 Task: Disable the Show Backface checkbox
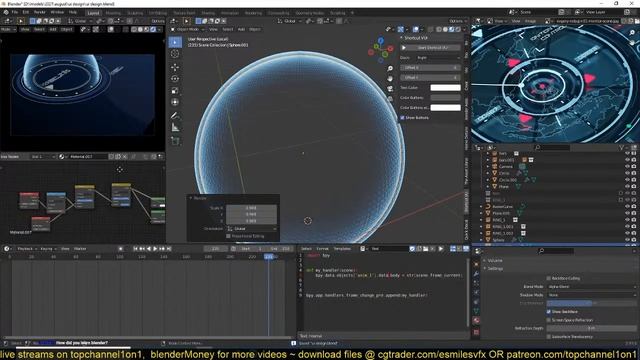[x=549, y=312]
